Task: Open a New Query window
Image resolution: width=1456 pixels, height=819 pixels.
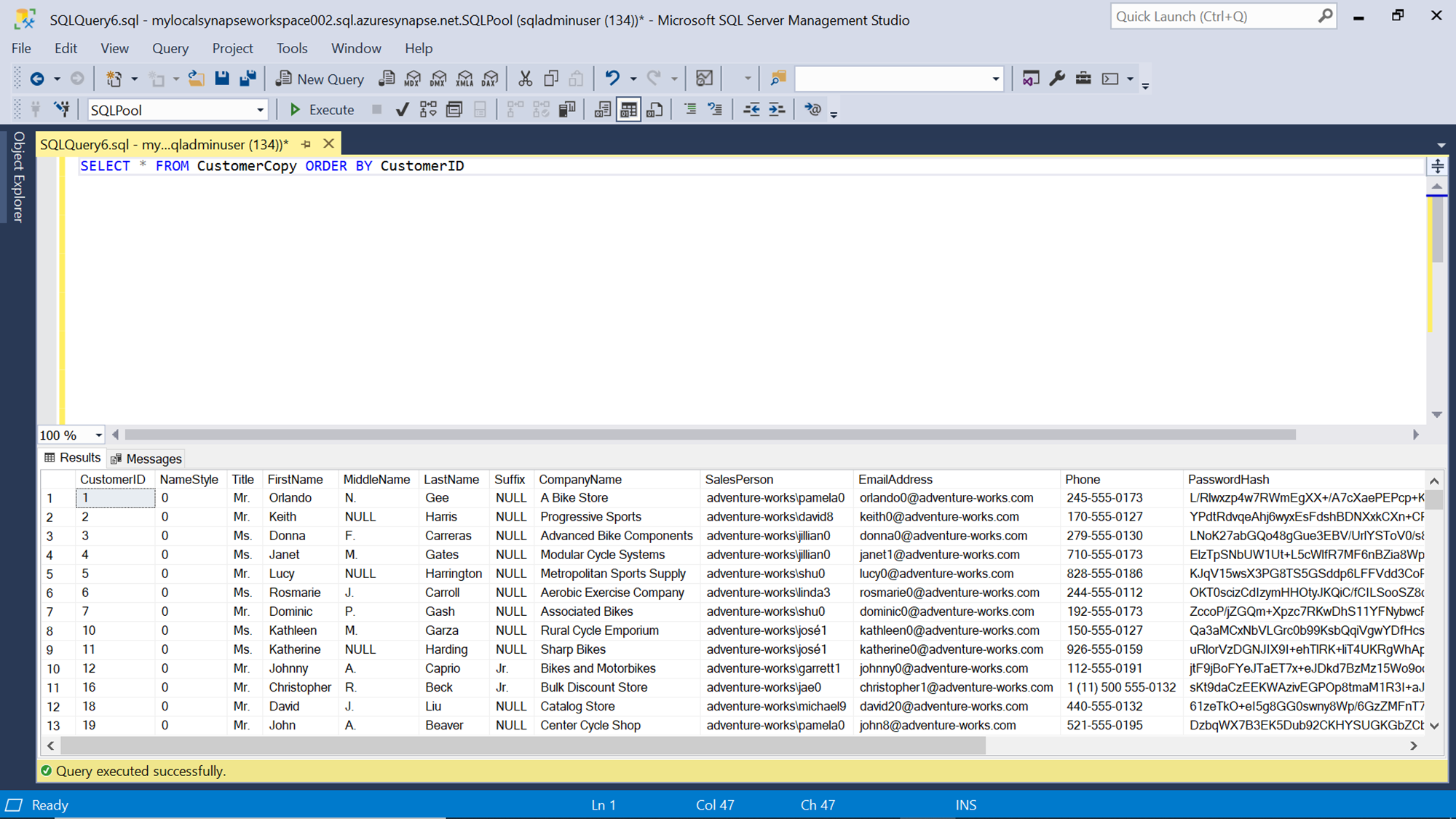Action: (x=320, y=79)
